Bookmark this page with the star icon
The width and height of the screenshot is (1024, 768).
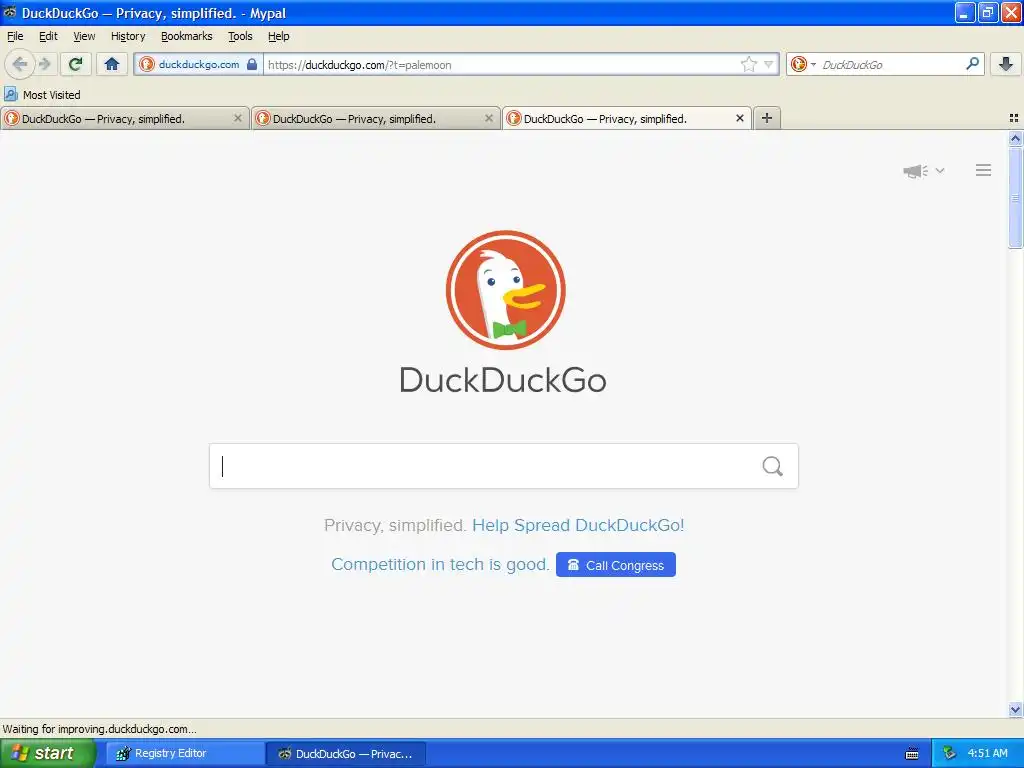pyautogui.click(x=748, y=64)
